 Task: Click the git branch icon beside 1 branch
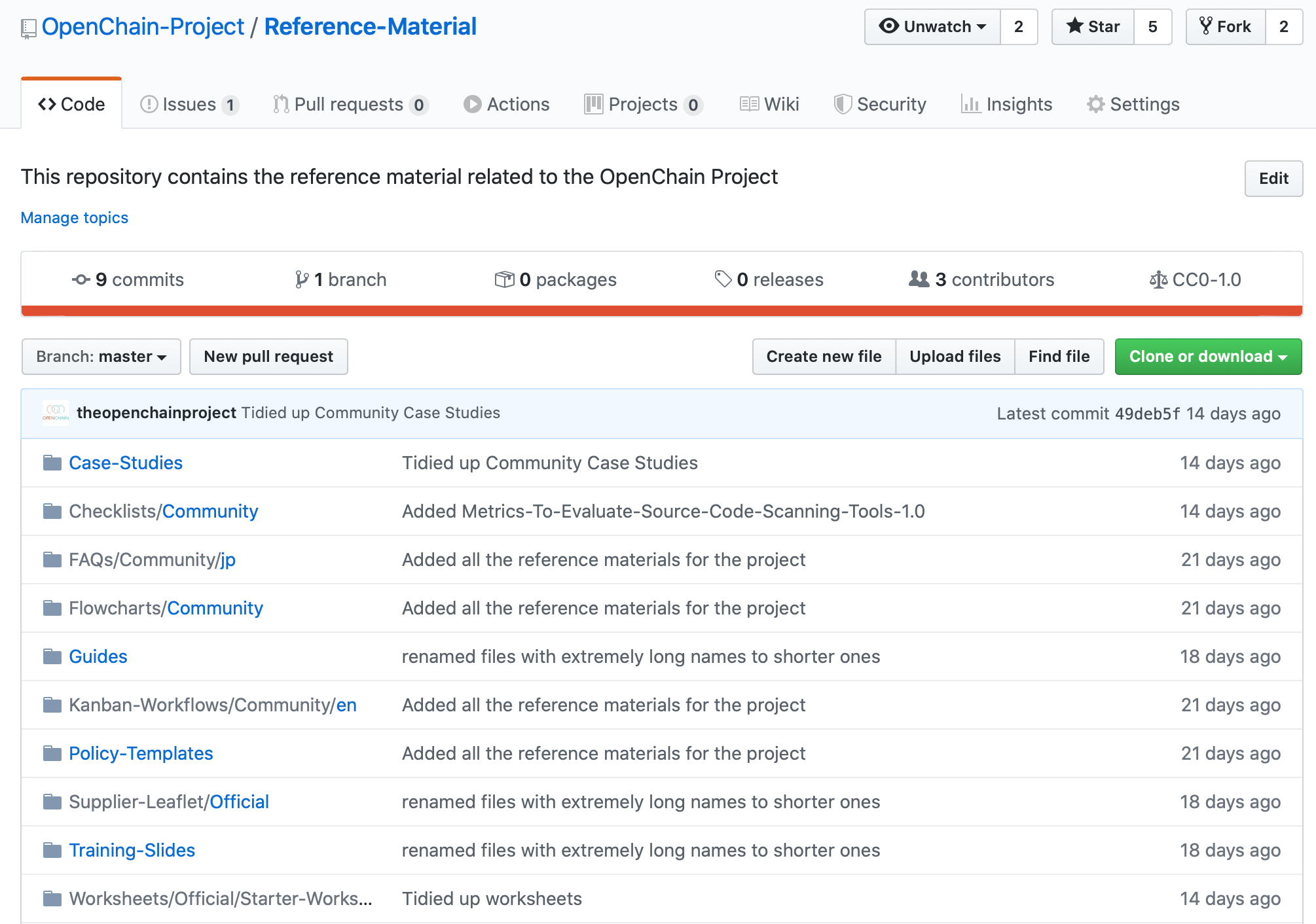[x=302, y=279]
